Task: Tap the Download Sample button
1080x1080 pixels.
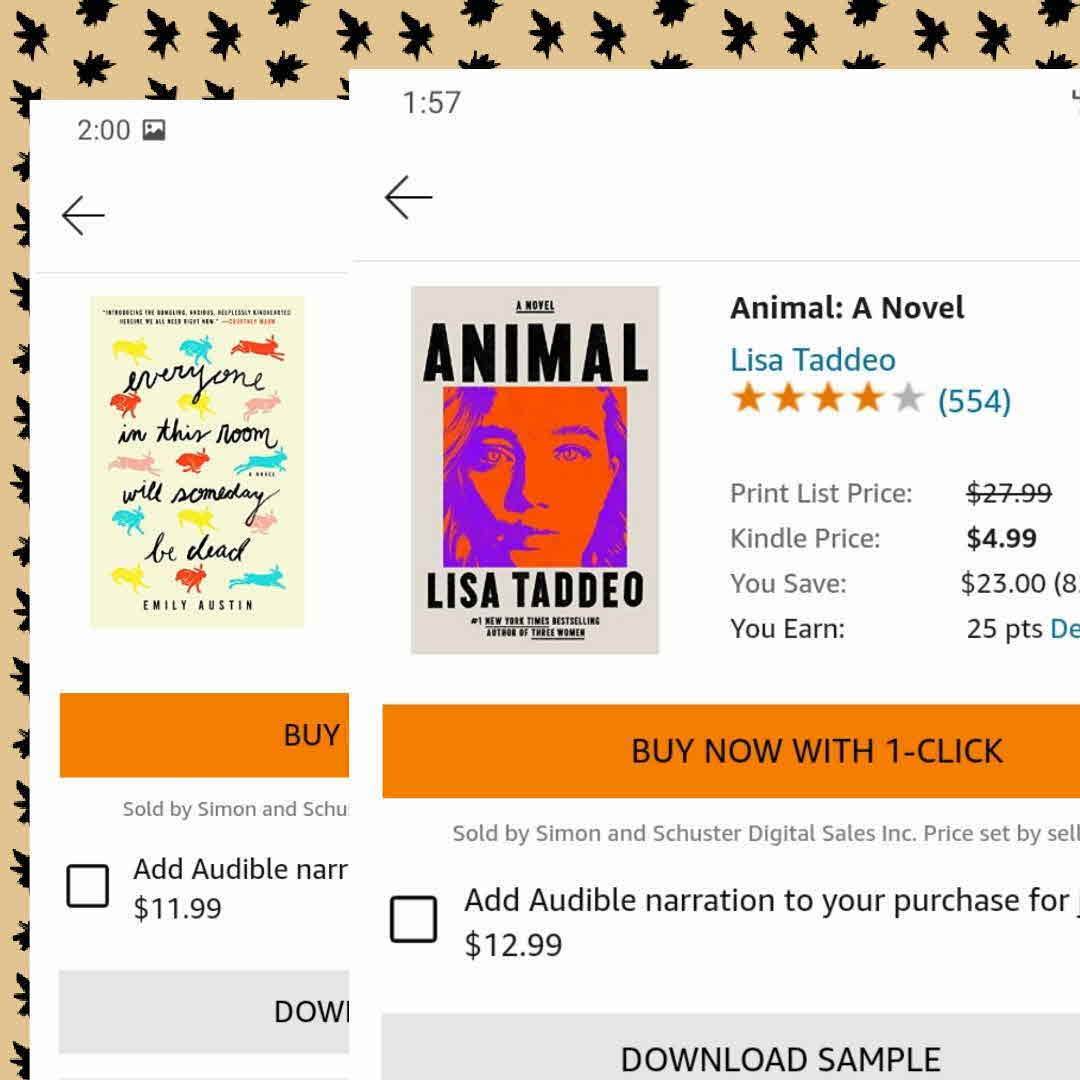Action: 780,1058
